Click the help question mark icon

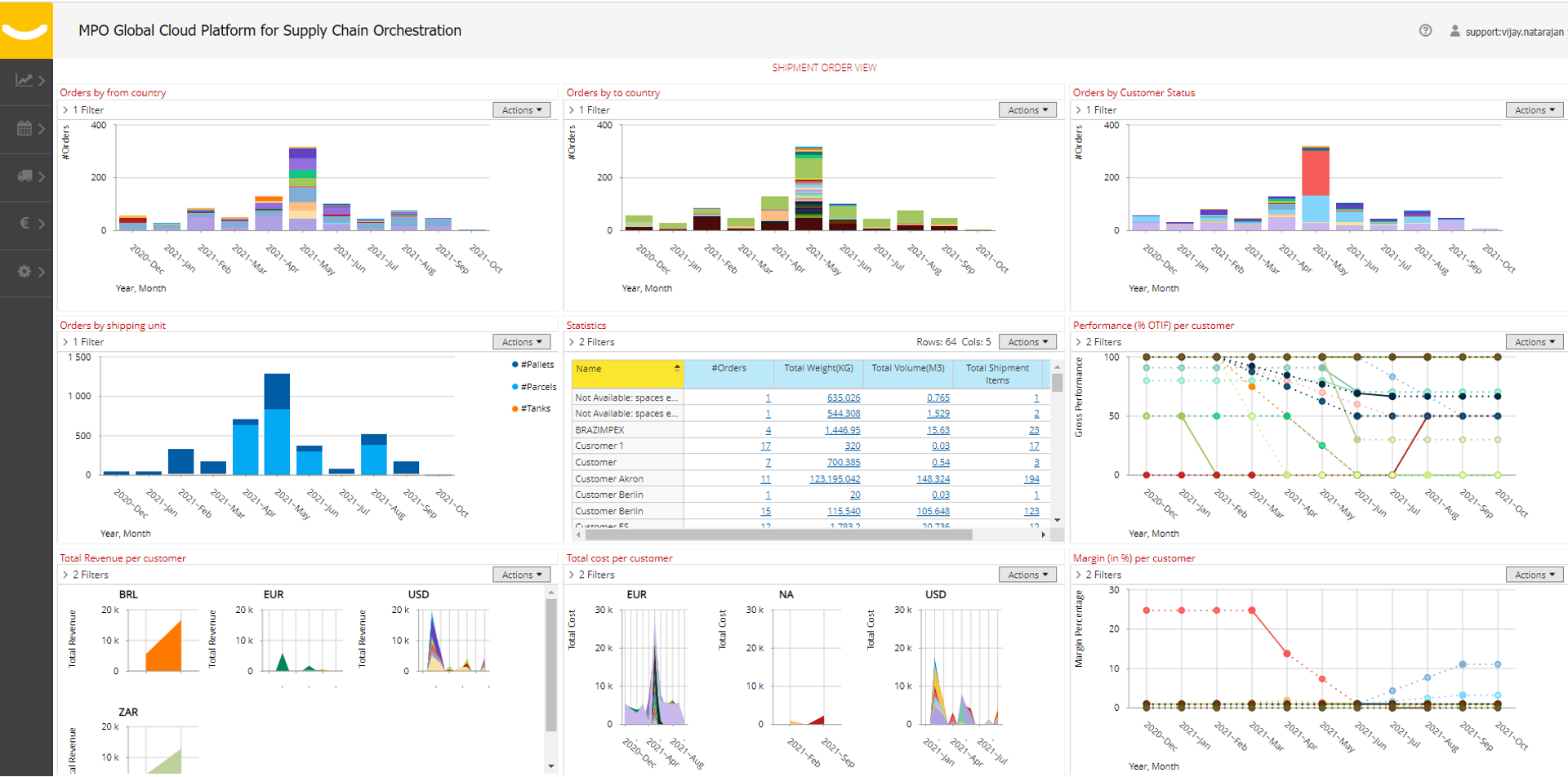[x=1425, y=30]
